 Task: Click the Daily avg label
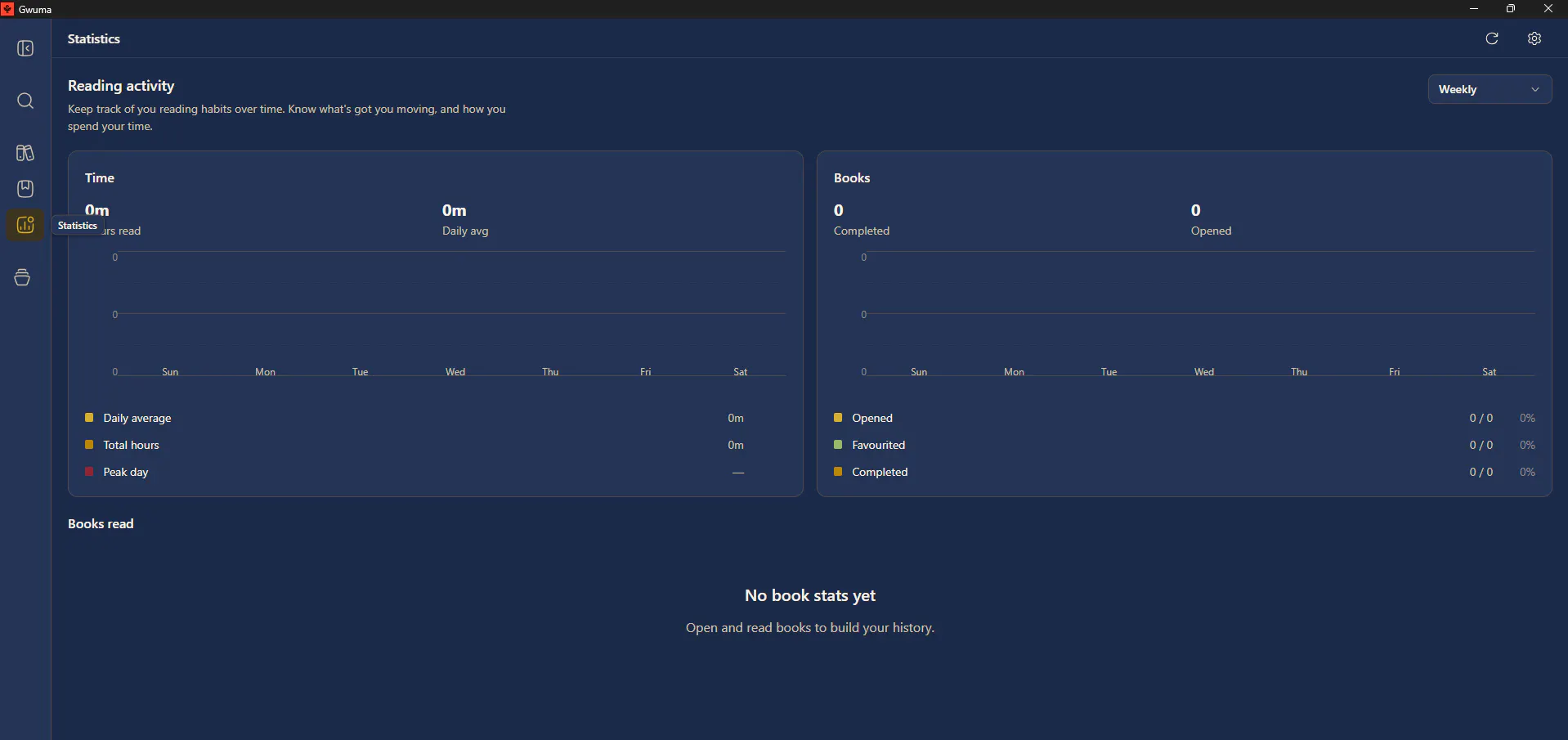[465, 231]
